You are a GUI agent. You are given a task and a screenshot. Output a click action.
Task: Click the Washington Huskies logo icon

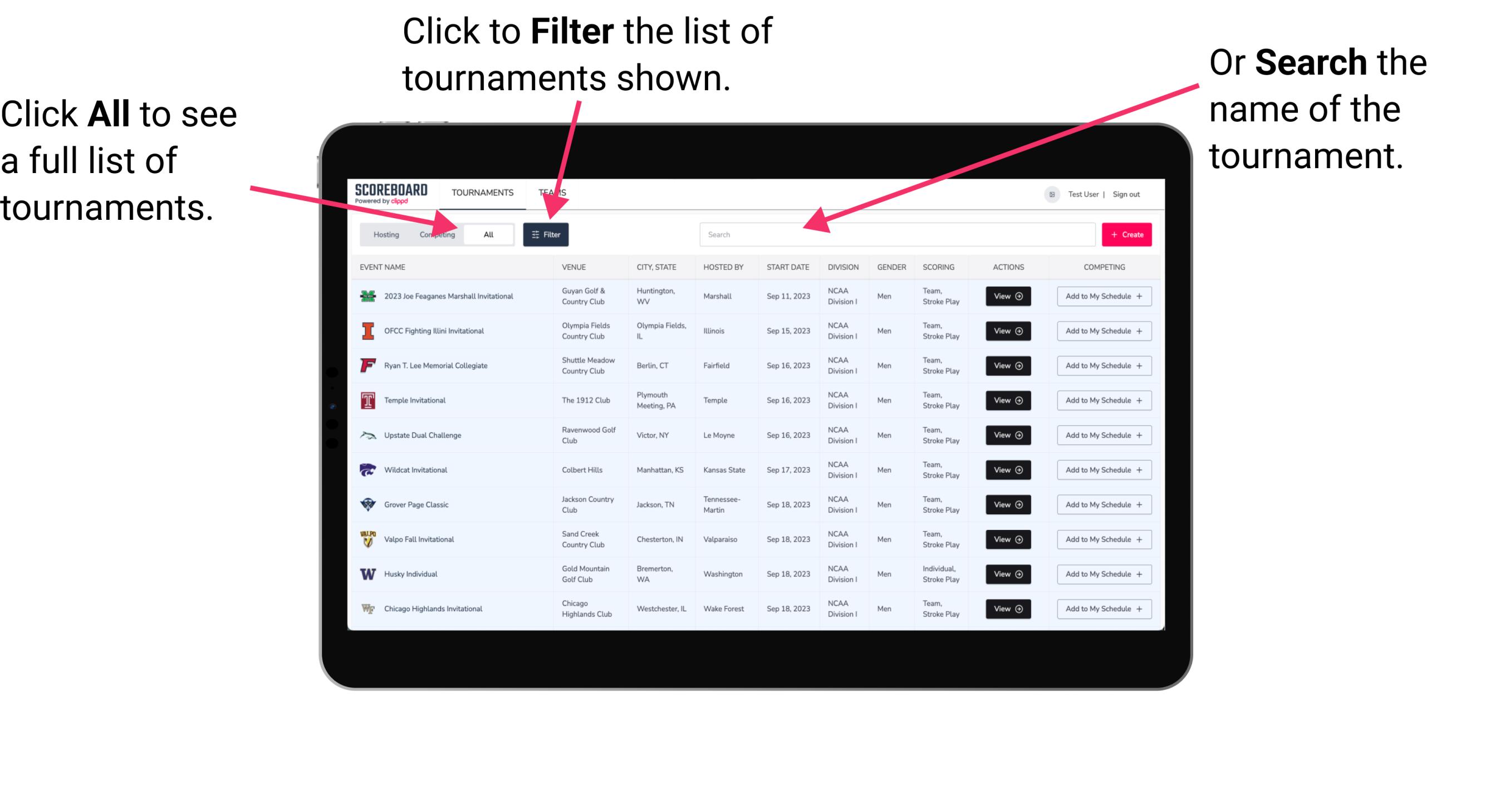[x=367, y=574]
